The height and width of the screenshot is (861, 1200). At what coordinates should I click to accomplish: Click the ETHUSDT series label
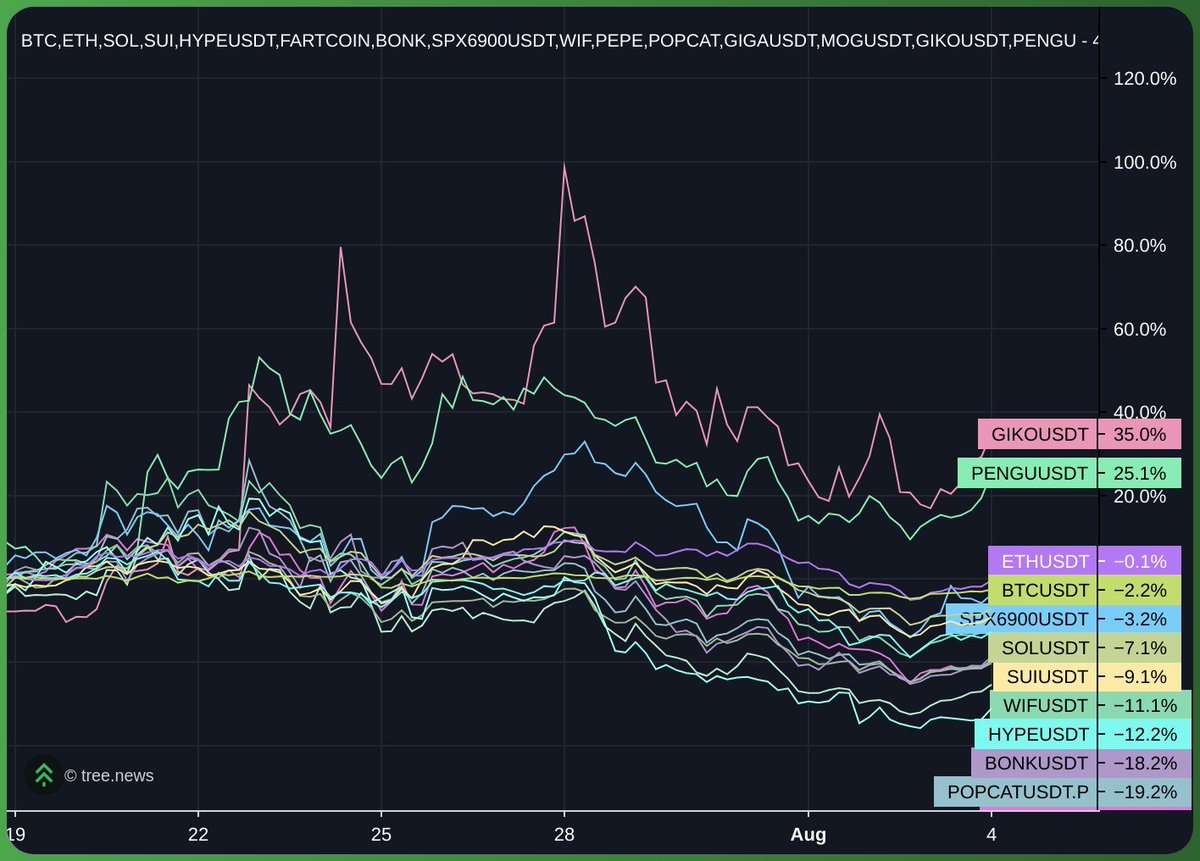pyautogui.click(x=1043, y=562)
